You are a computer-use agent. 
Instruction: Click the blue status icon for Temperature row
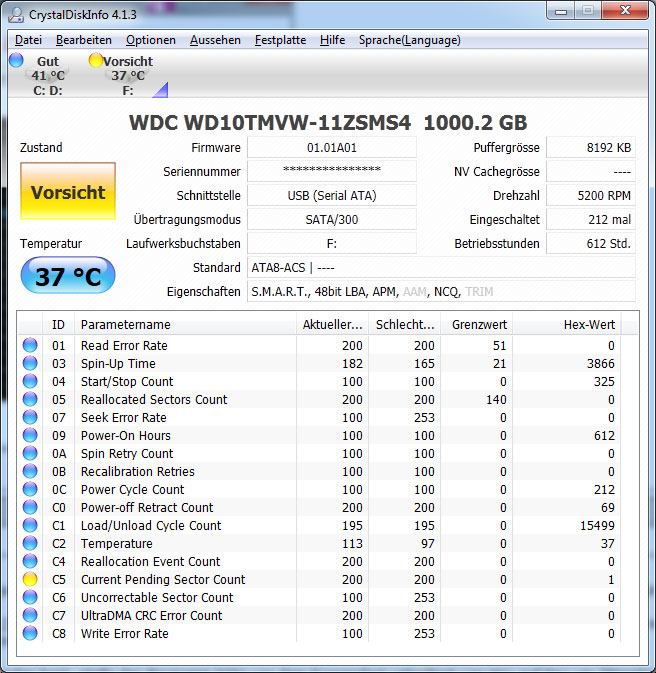(x=30, y=543)
